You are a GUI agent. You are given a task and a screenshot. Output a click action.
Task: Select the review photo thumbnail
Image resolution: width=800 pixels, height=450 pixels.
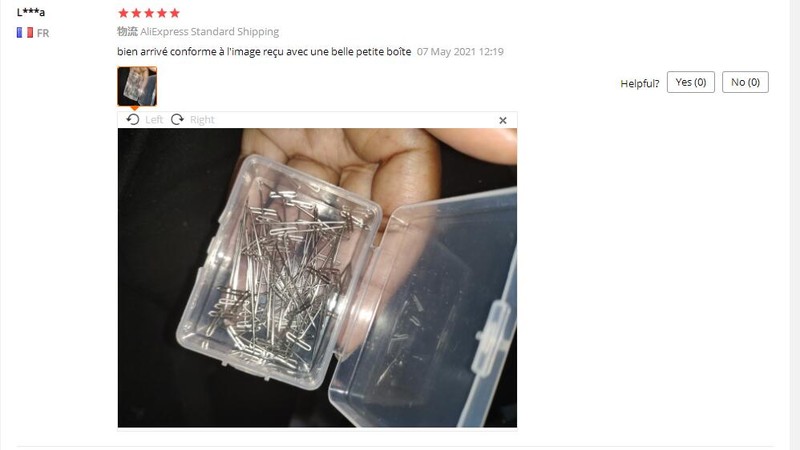[x=137, y=86]
